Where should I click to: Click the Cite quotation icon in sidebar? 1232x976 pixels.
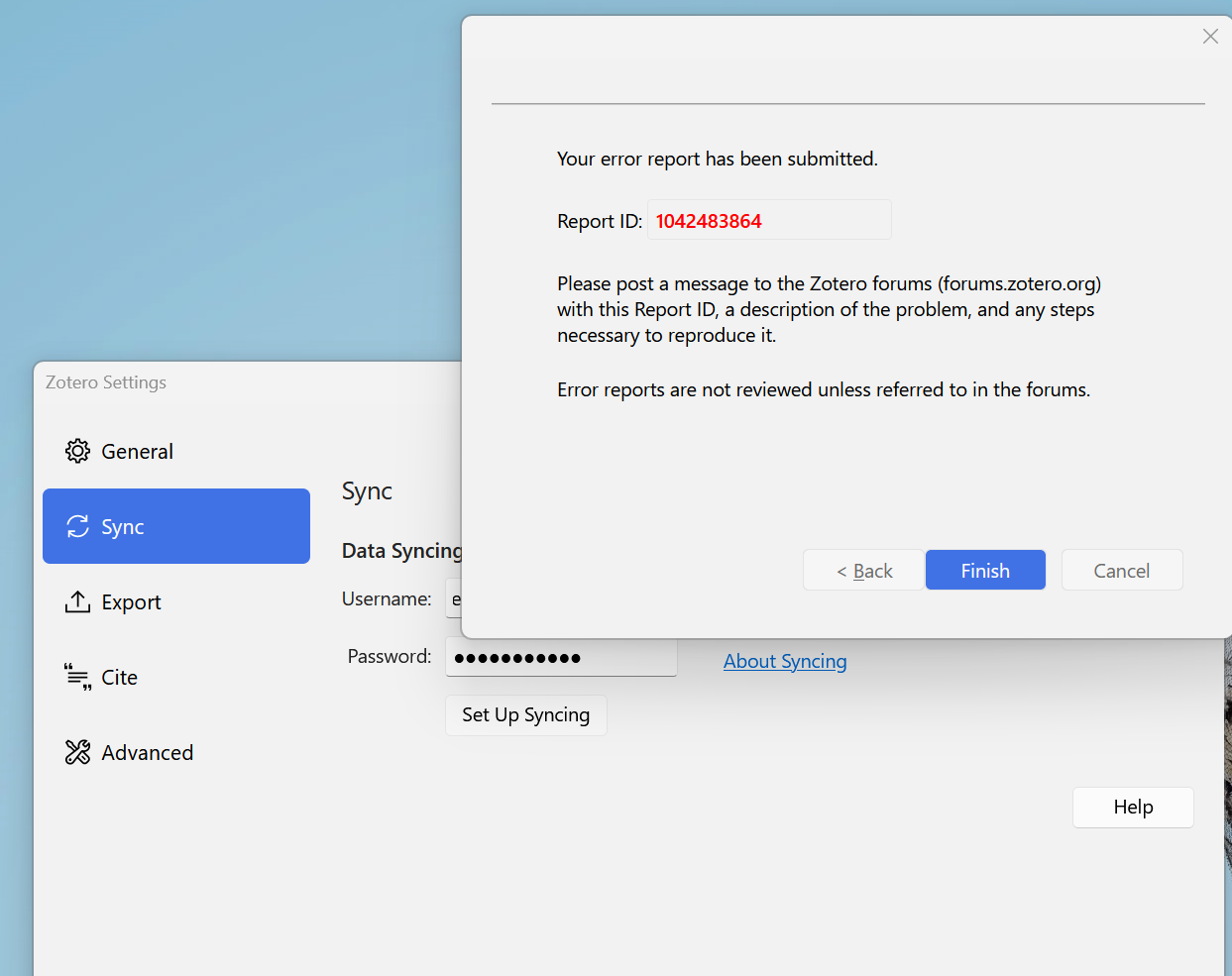[x=77, y=677]
